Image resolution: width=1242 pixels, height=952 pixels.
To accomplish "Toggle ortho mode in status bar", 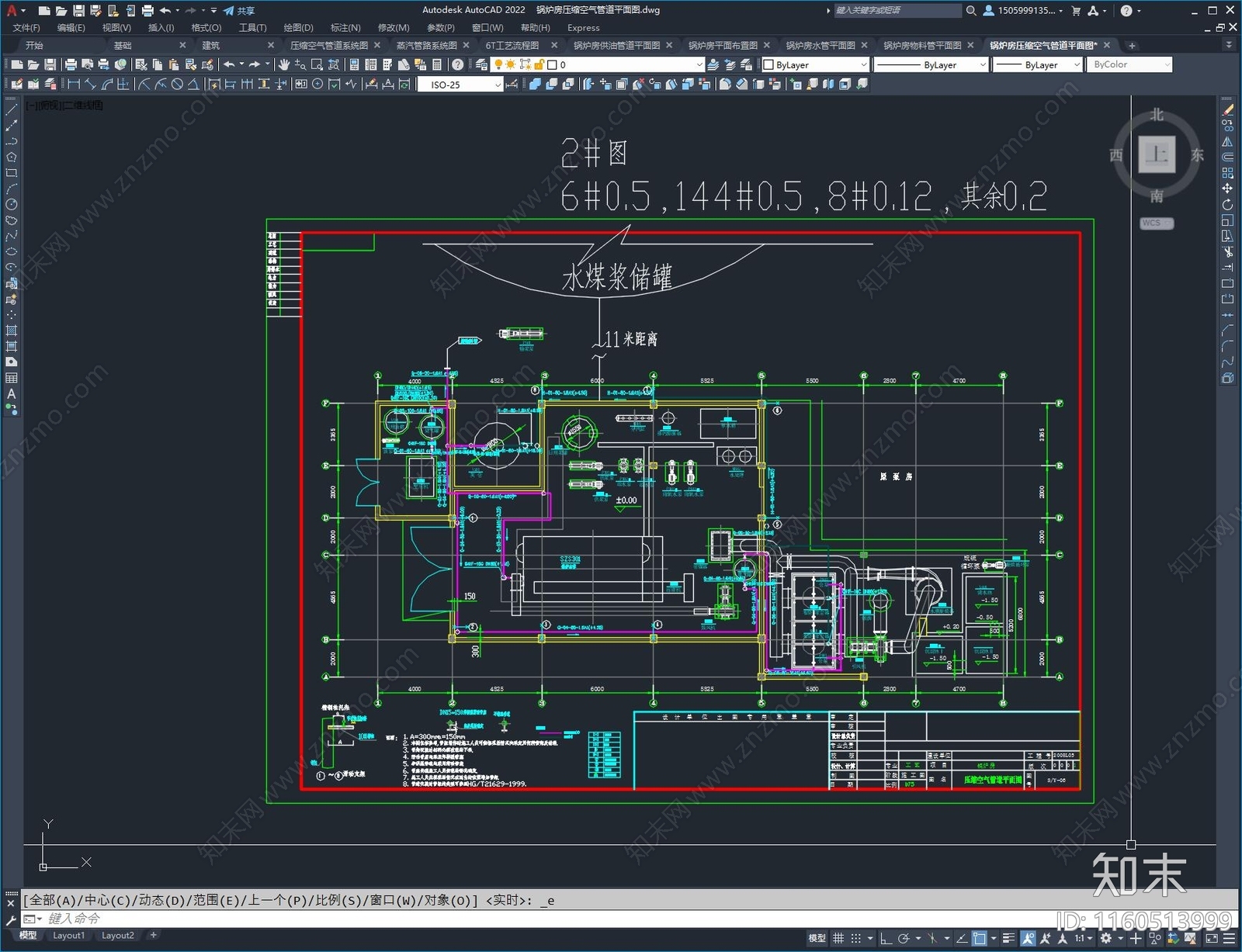I will (x=886, y=938).
